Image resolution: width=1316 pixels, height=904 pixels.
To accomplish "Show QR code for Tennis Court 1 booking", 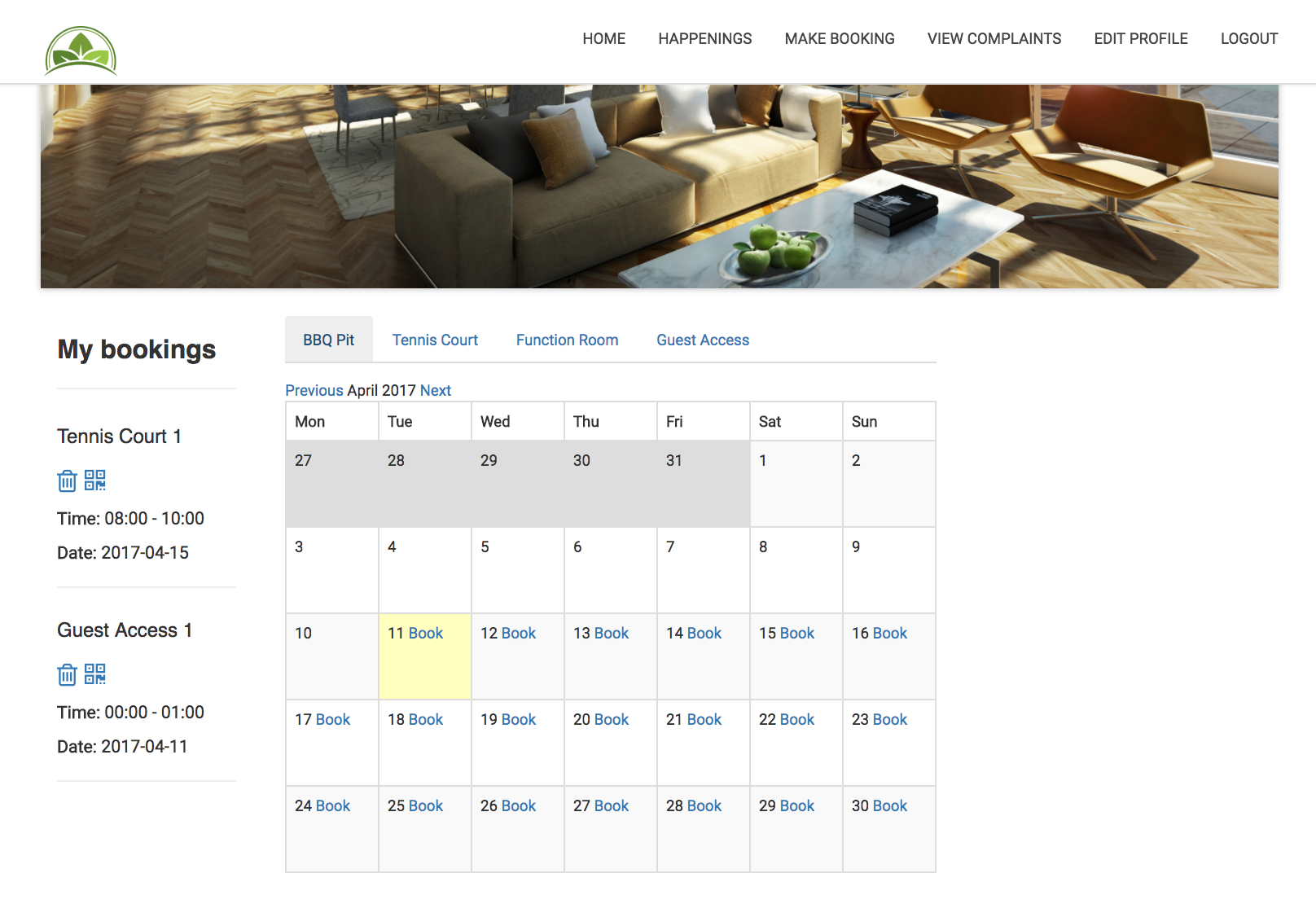I will coord(95,481).
